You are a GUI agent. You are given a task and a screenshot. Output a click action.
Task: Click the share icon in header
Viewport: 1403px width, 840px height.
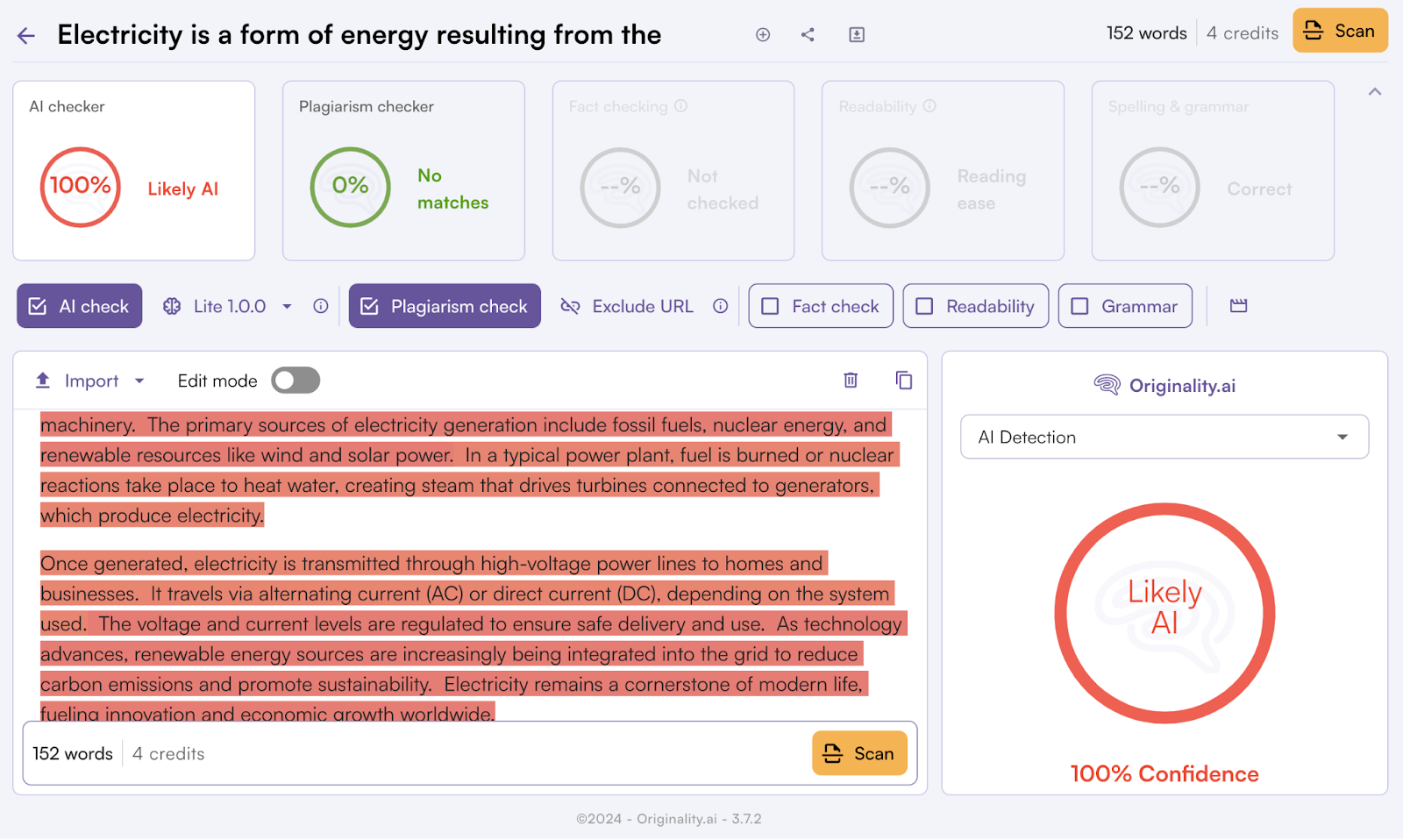[x=808, y=34]
